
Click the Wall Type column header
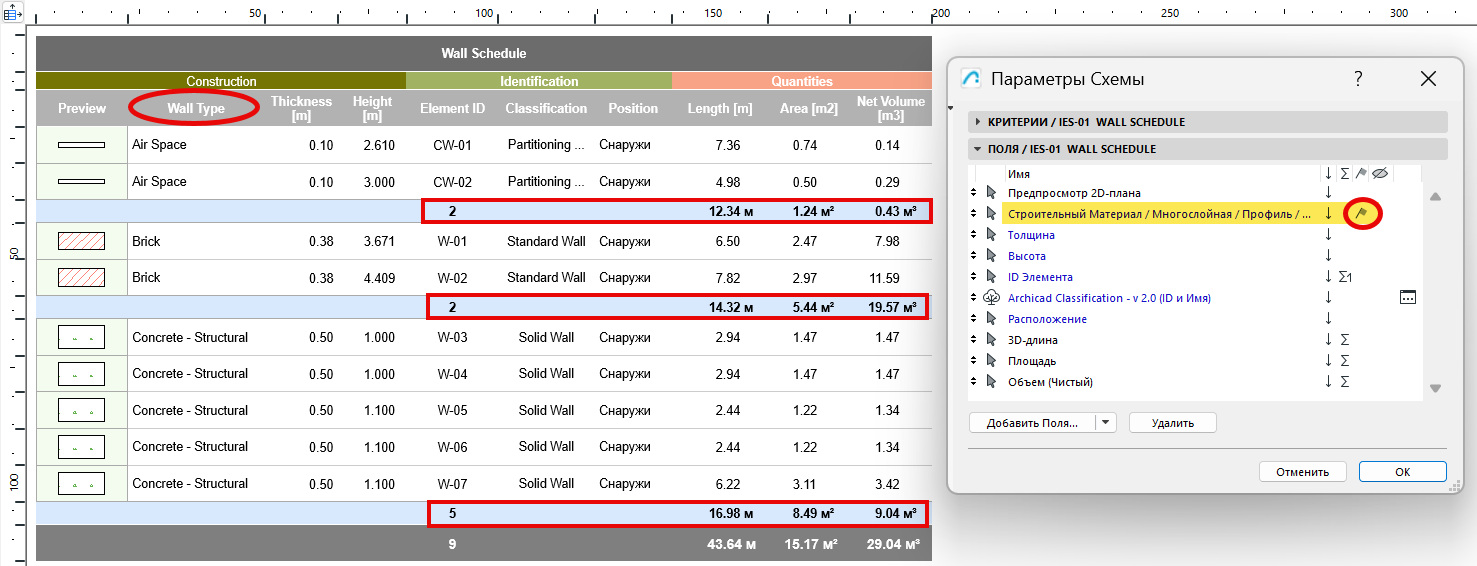pyautogui.click(x=195, y=108)
